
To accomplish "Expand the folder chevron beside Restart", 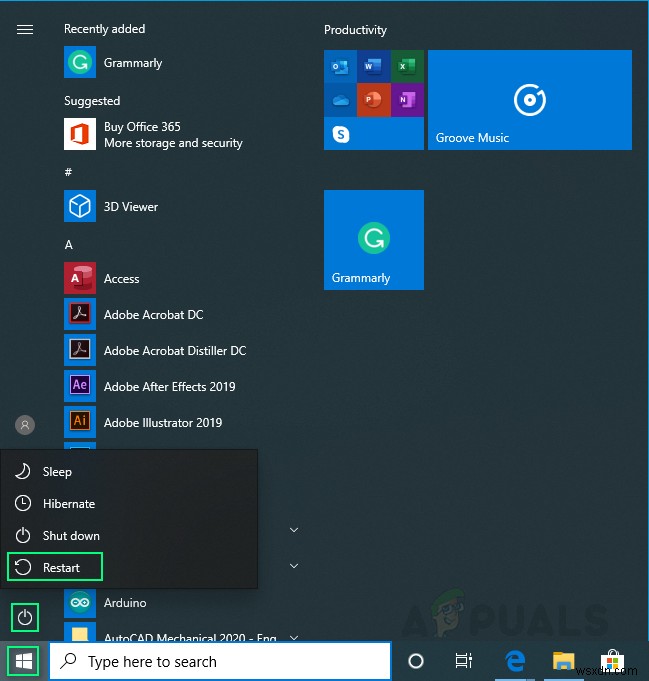I will click(294, 566).
